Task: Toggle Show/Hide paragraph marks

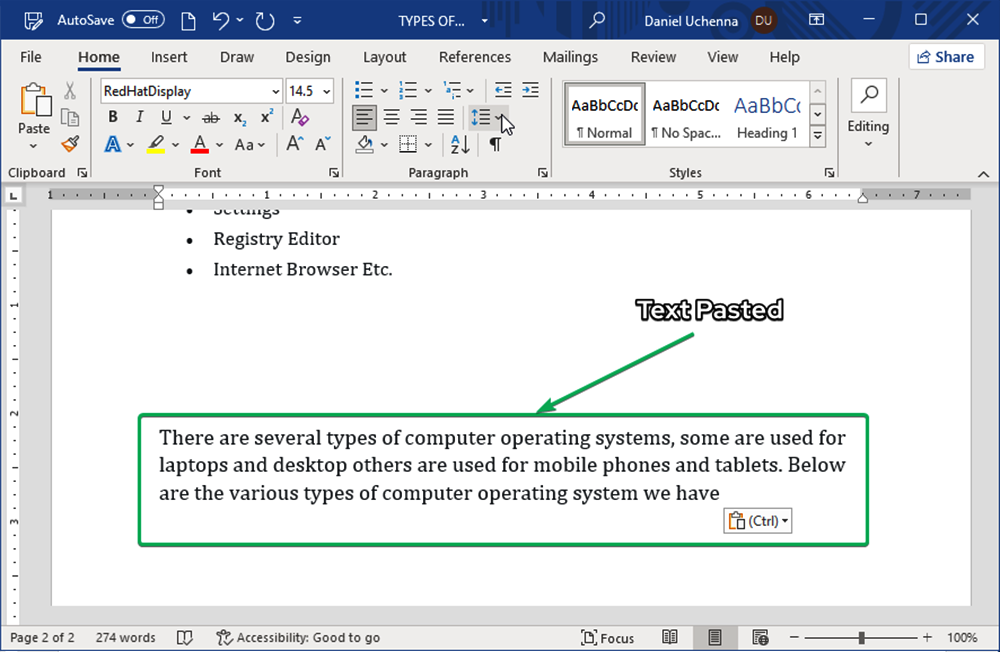Action: click(x=496, y=144)
